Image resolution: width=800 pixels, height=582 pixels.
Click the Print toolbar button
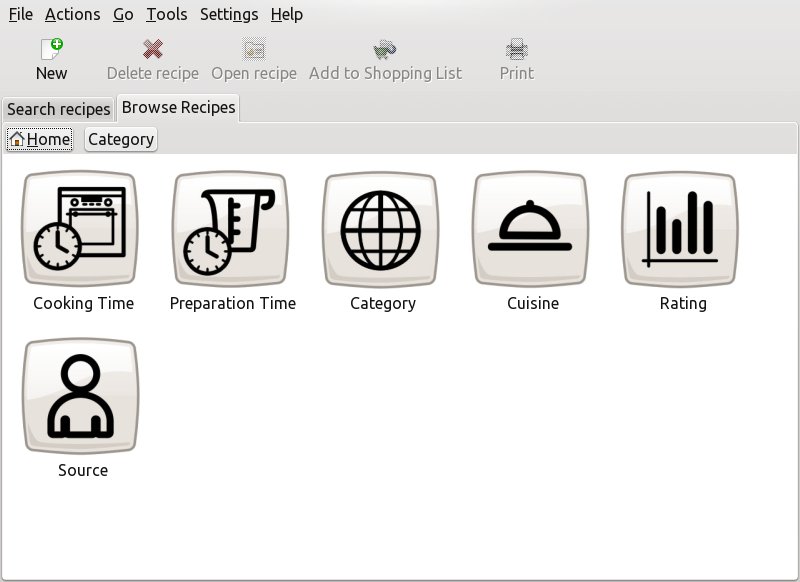(x=517, y=60)
